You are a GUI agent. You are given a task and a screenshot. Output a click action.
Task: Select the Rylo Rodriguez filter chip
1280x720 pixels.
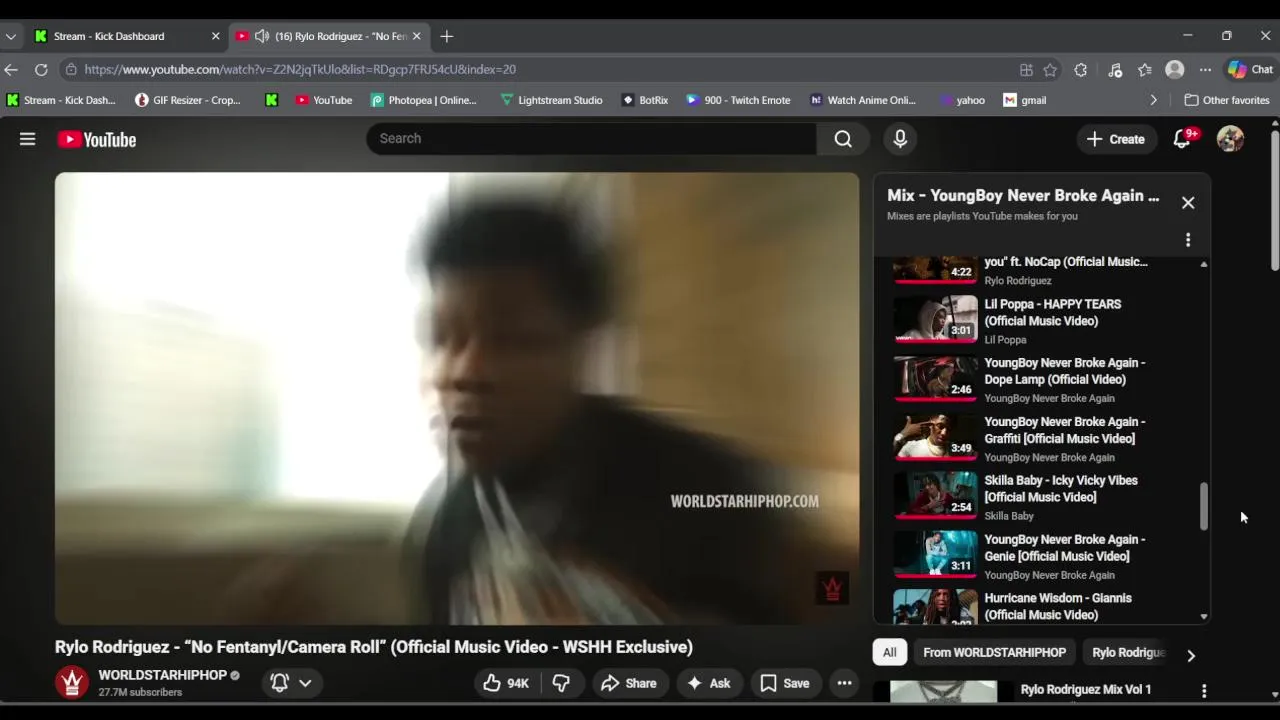point(1126,652)
